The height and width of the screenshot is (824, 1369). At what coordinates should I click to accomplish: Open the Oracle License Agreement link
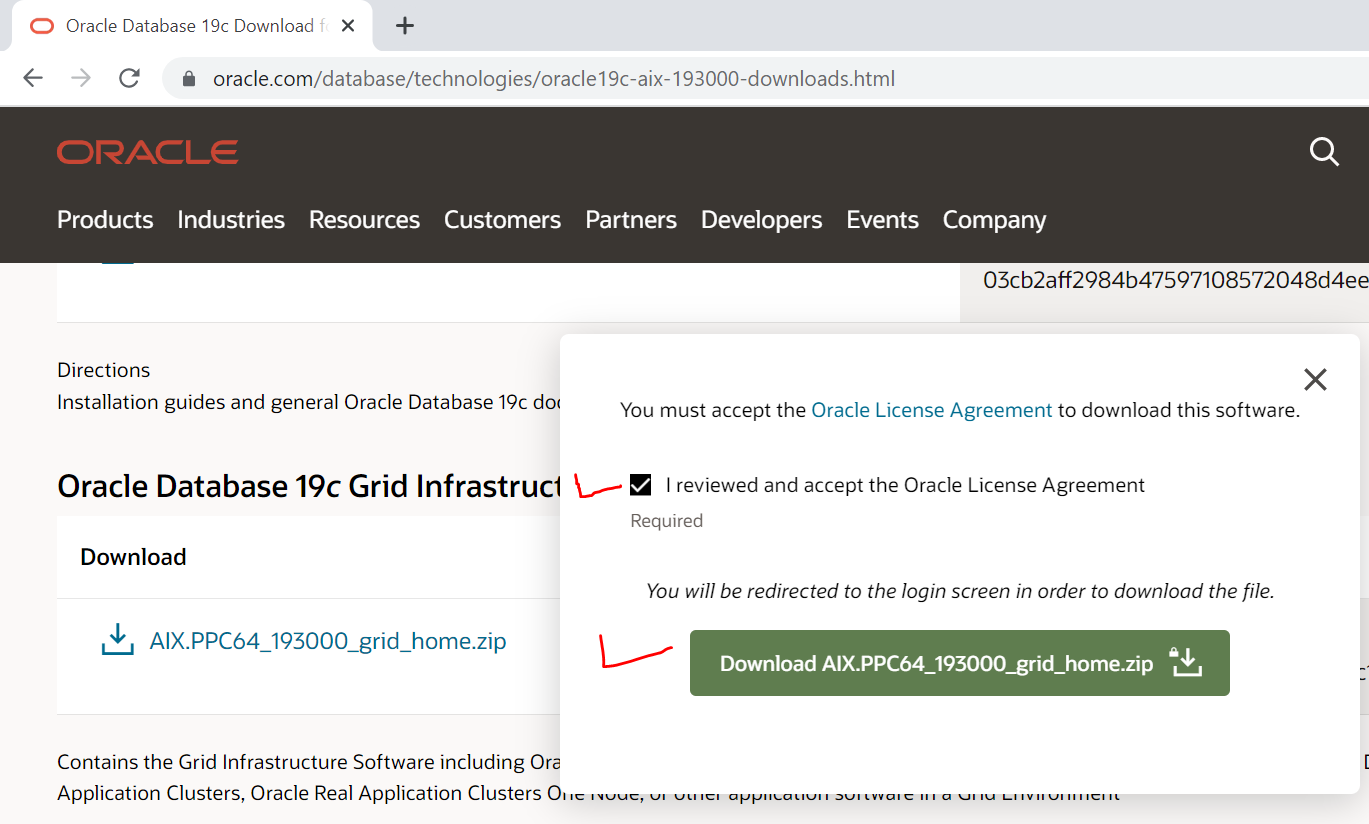coord(931,410)
